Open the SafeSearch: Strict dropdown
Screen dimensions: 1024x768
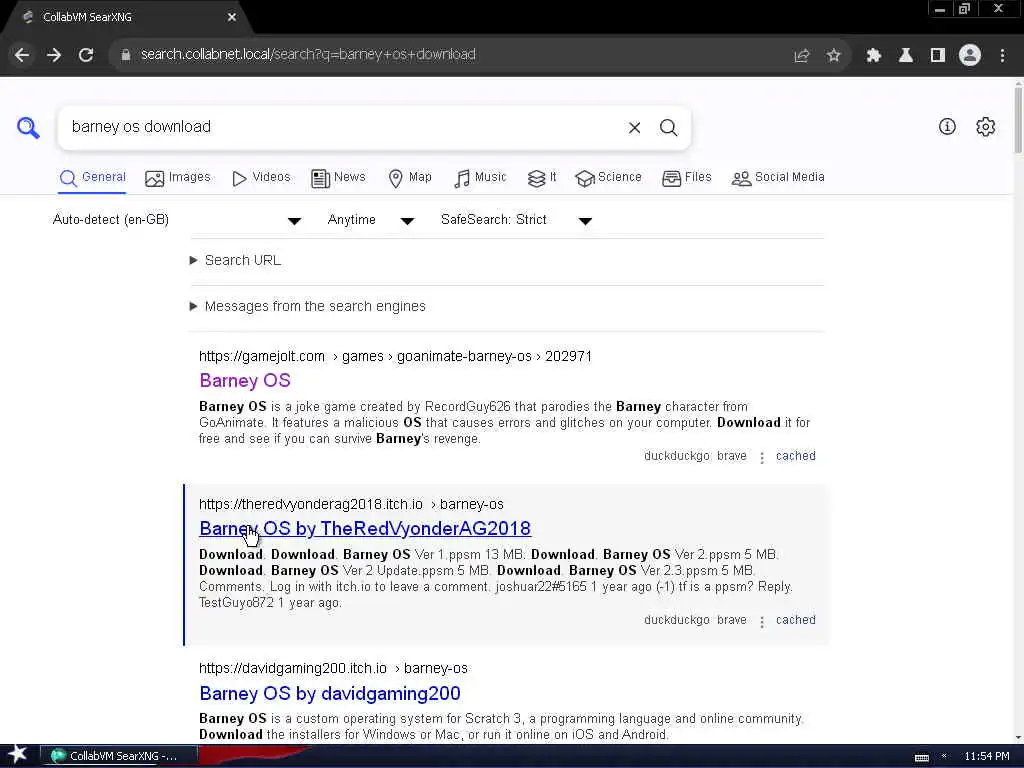click(x=516, y=220)
